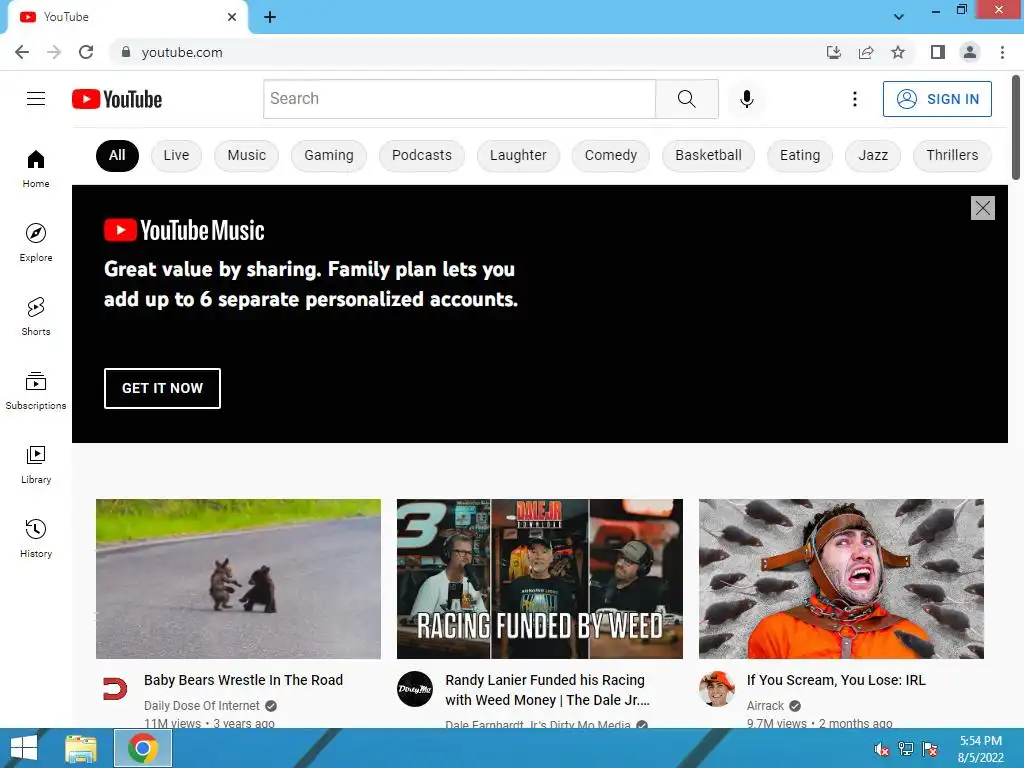The height and width of the screenshot is (768, 1024).
Task: Select the Thrillers filter chip
Action: pyautogui.click(x=952, y=155)
